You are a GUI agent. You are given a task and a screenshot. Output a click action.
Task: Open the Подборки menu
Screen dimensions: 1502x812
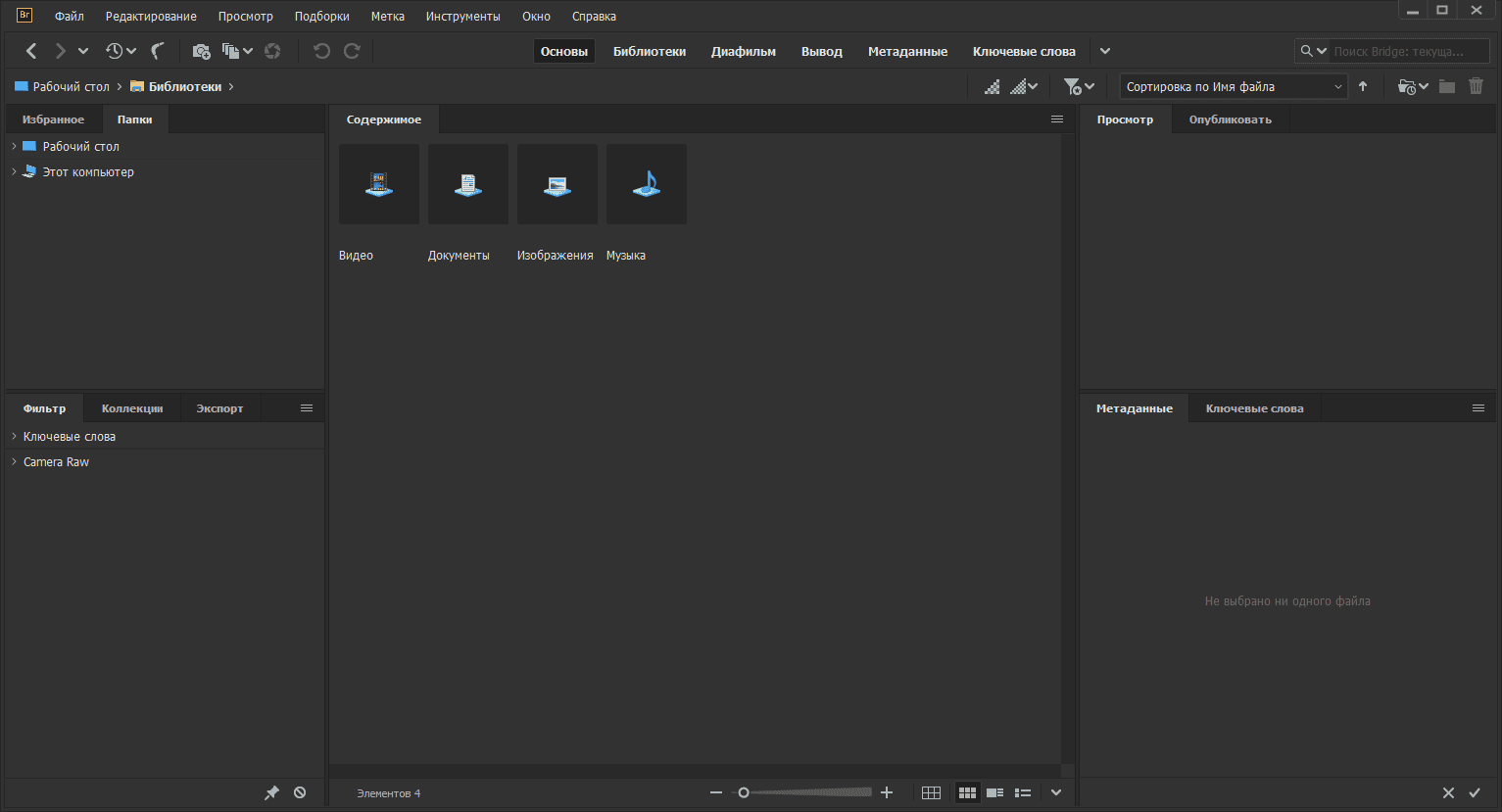point(322,17)
